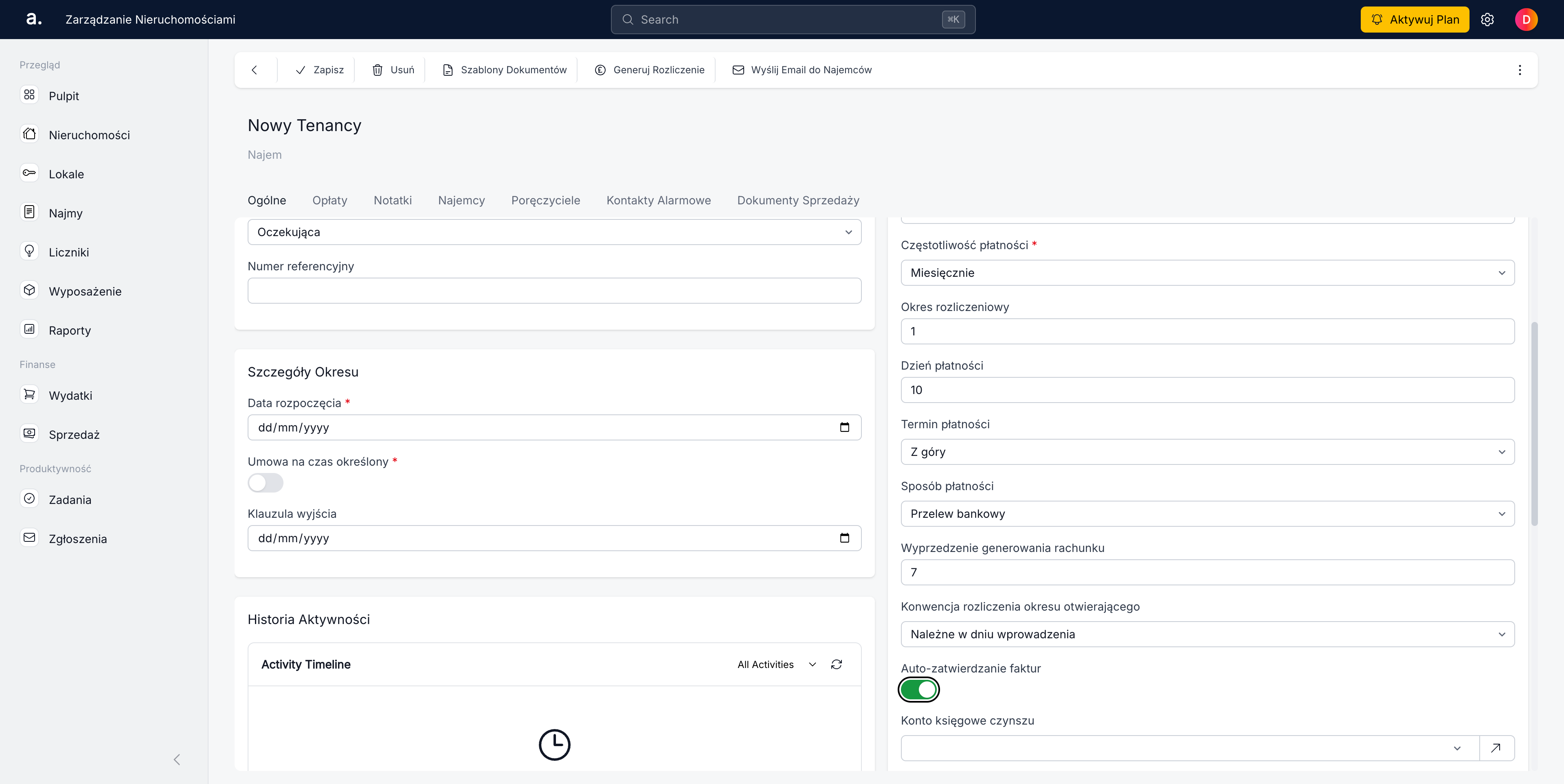Open Raporty chart icon
This screenshot has height=784, width=1564.
coord(29,329)
